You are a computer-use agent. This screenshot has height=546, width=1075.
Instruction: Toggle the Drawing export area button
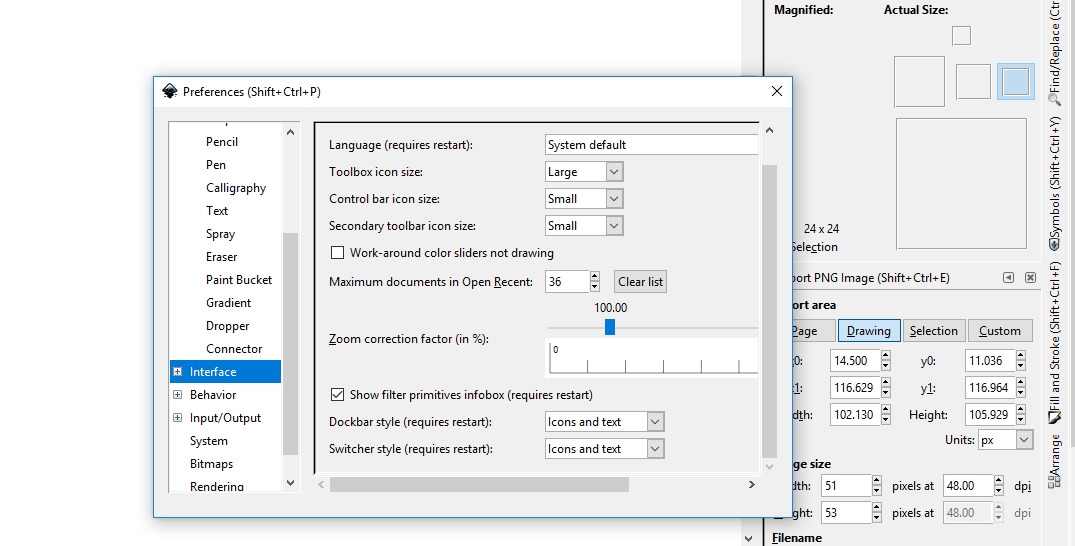(868, 331)
